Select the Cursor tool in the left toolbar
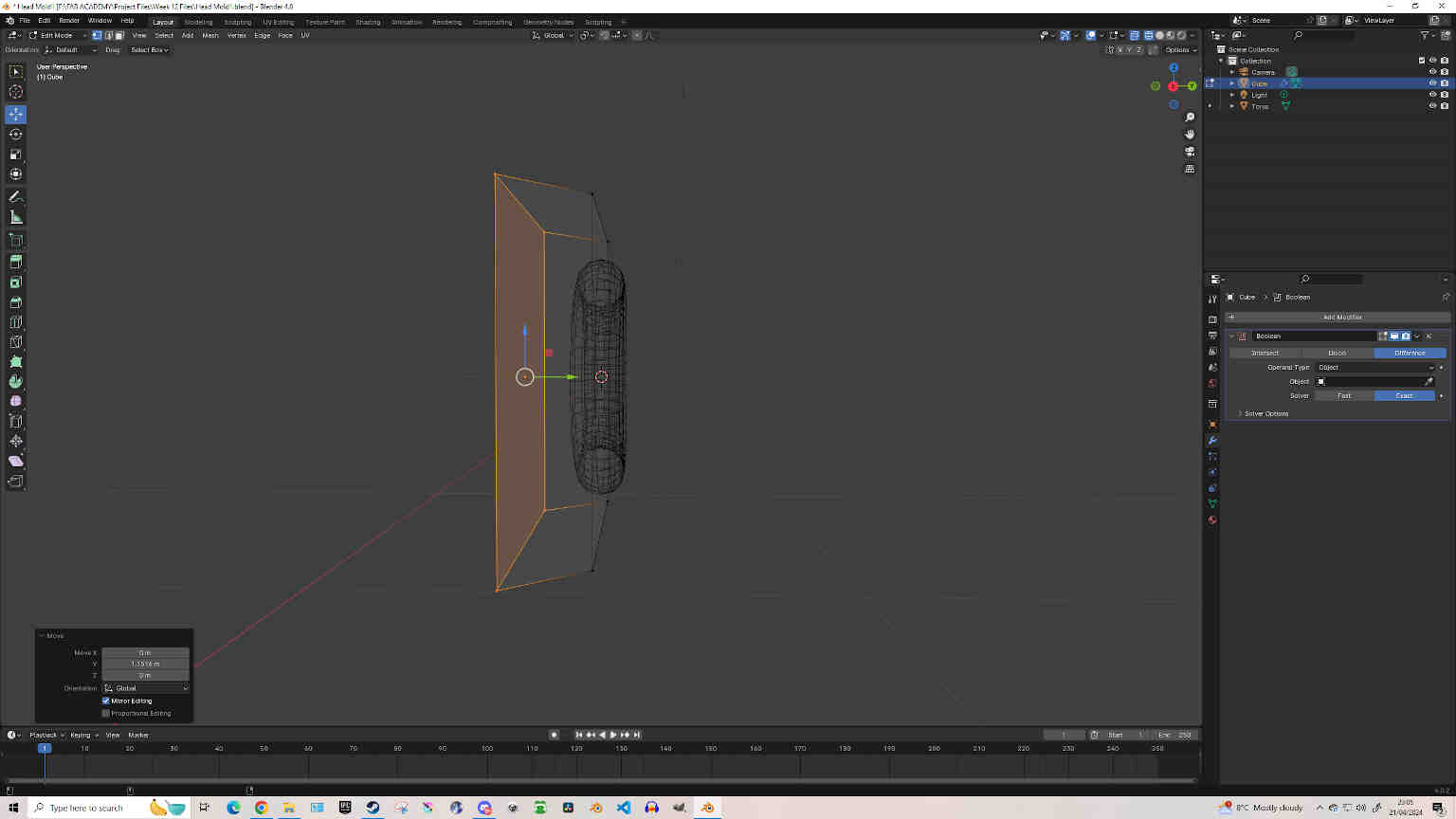1456x819 pixels. point(16,92)
